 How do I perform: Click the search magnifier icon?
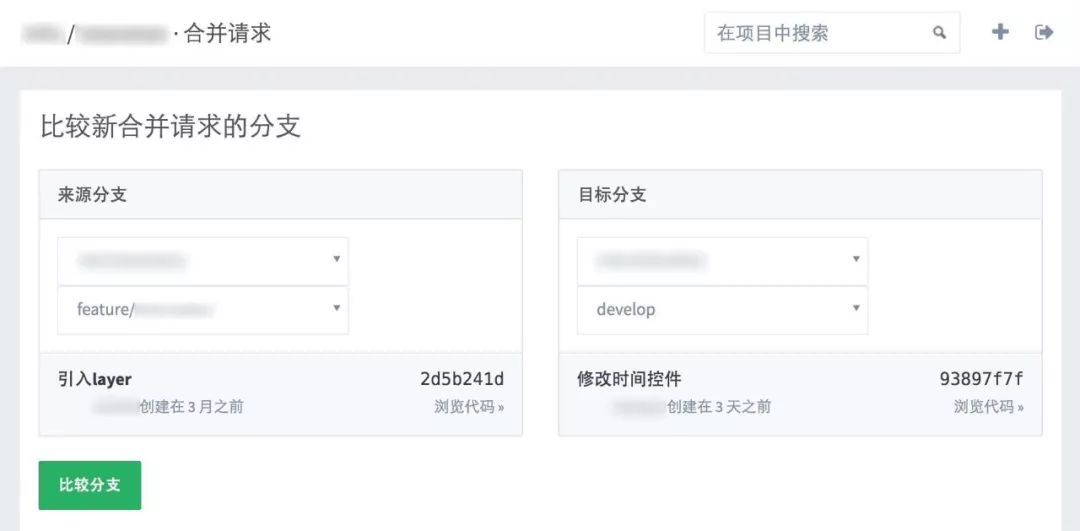click(939, 33)
